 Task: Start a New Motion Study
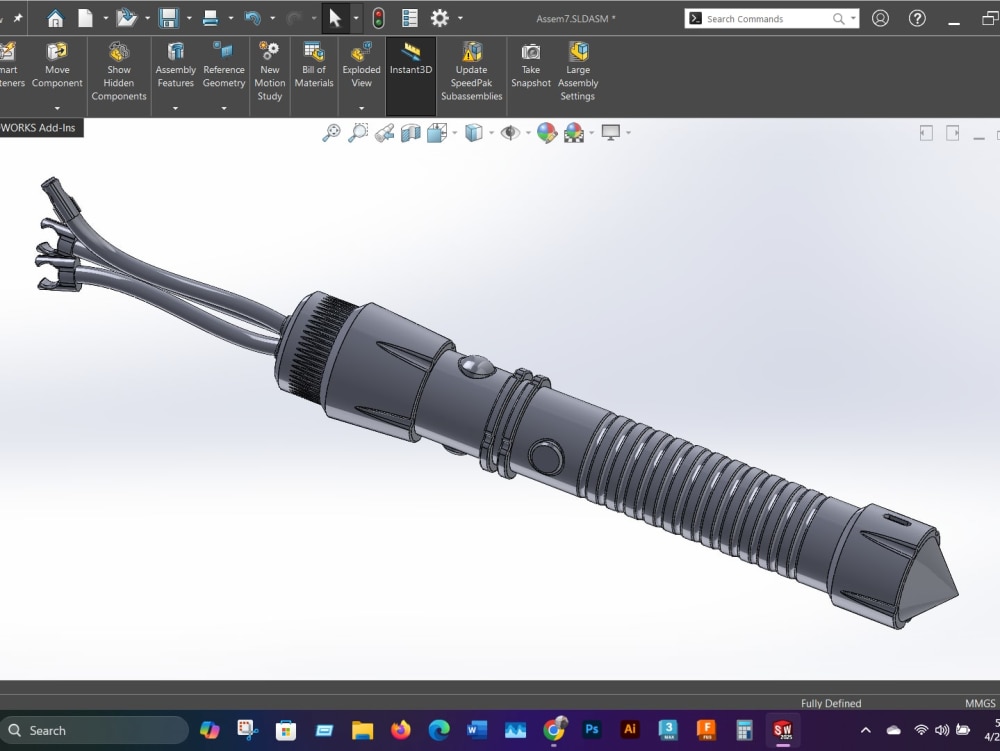(x=270, y=71)
